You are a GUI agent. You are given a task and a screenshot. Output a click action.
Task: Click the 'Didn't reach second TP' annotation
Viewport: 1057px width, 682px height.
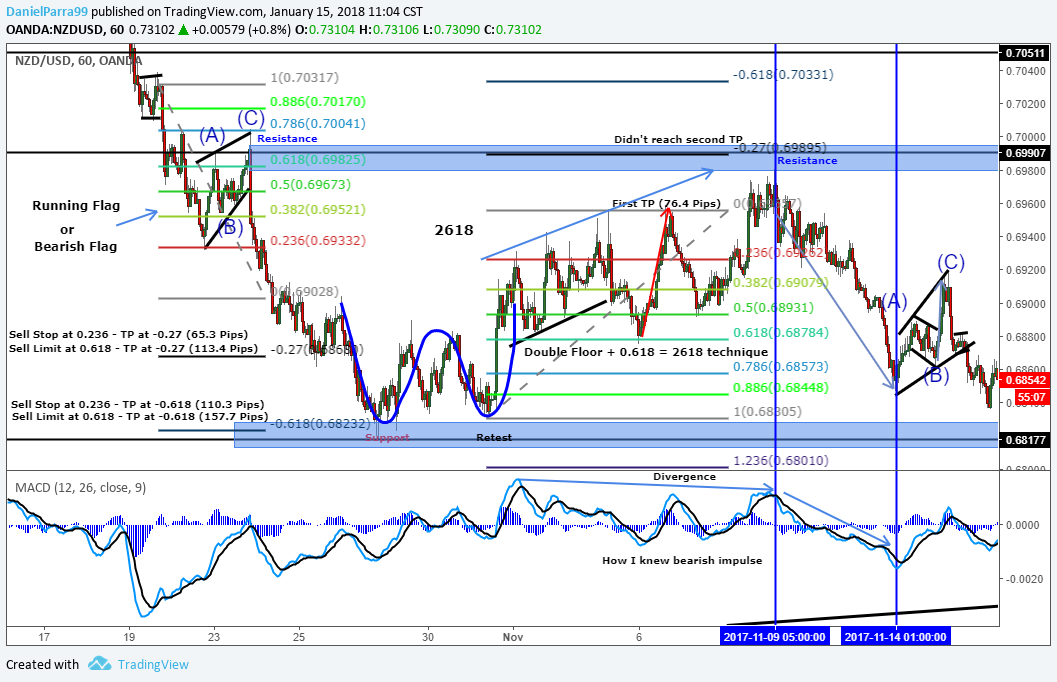(678, 140)
